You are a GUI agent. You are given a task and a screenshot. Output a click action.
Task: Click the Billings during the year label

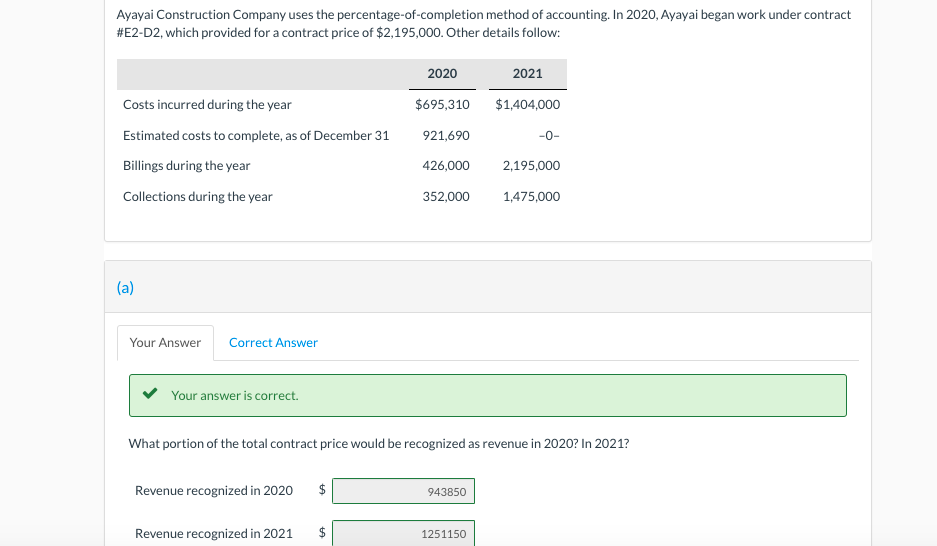(x=186, y=166)
